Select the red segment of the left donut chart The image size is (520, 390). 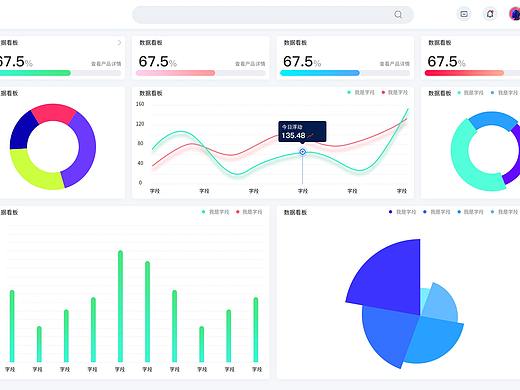click(54, 113)
